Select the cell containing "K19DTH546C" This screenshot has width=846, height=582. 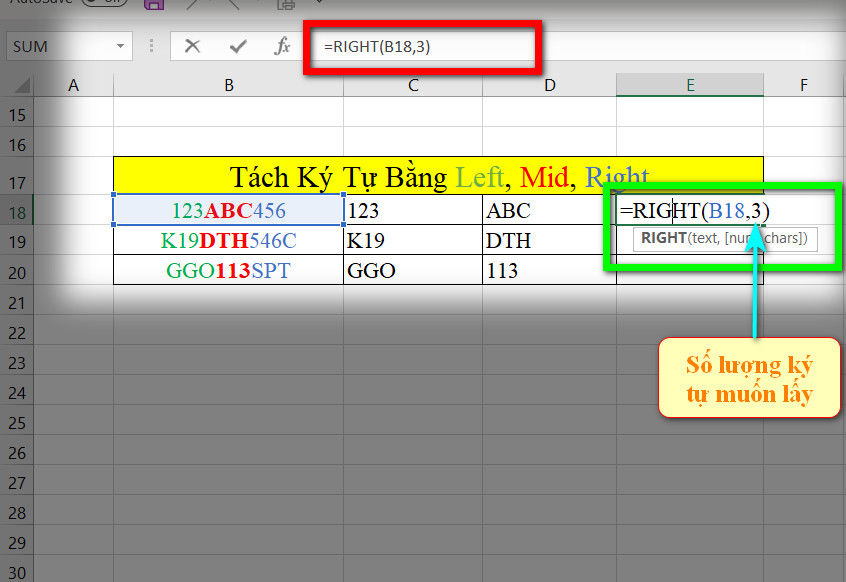[x=229, y=240]
